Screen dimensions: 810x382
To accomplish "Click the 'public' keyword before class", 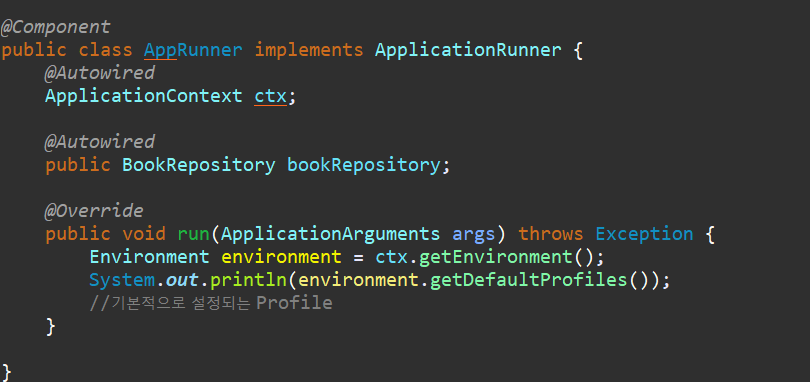I will [34, 50].
